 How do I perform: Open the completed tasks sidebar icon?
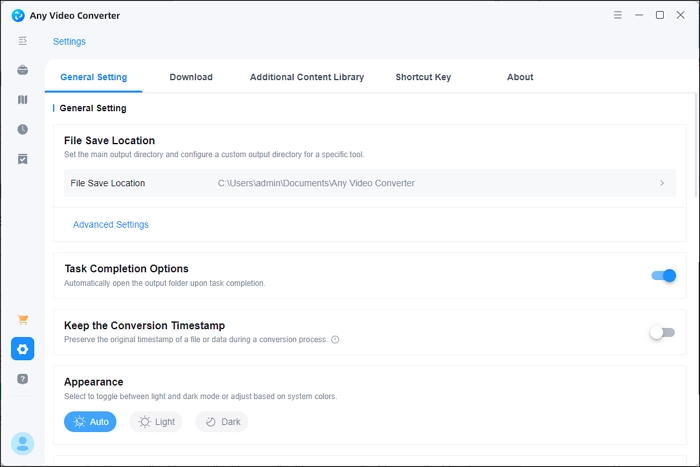[22, 159]
